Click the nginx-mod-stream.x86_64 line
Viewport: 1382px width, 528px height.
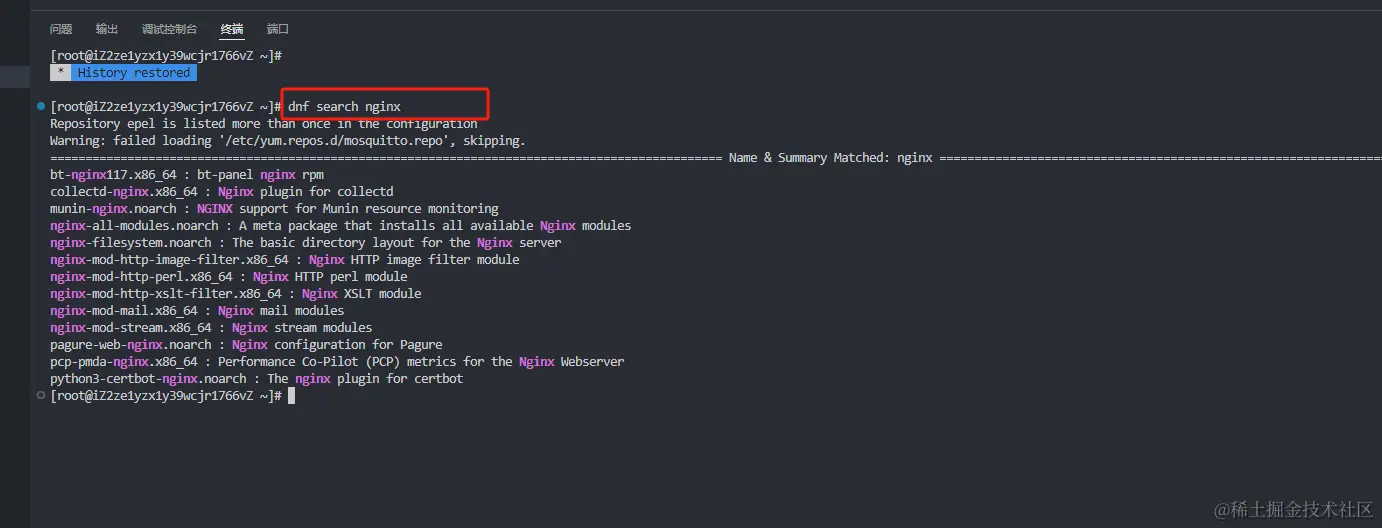coord(211,328)
